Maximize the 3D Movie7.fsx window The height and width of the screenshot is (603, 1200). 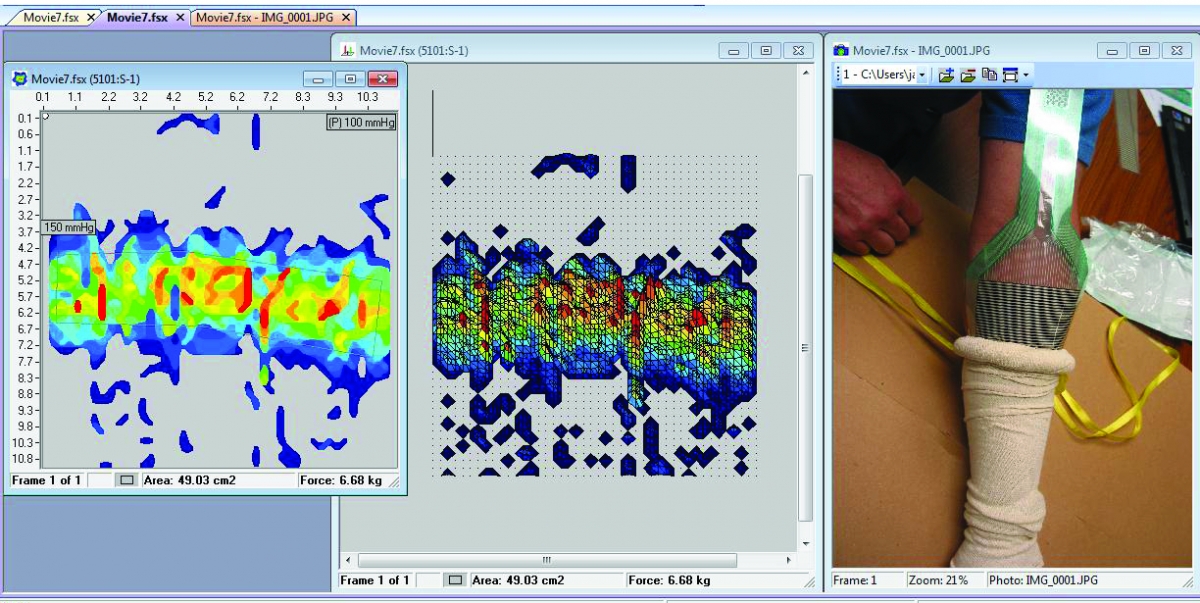pos(766,50)
